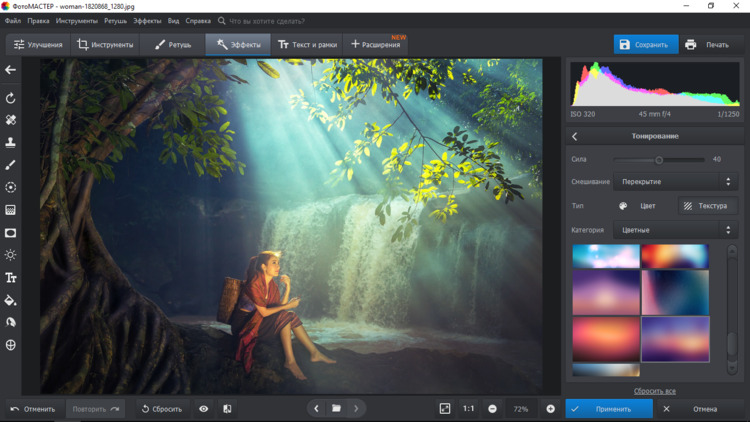Open the Эффекты menu in menu bar
The width and height of the screenshot is (750, 422).
[x=147, y=20]
